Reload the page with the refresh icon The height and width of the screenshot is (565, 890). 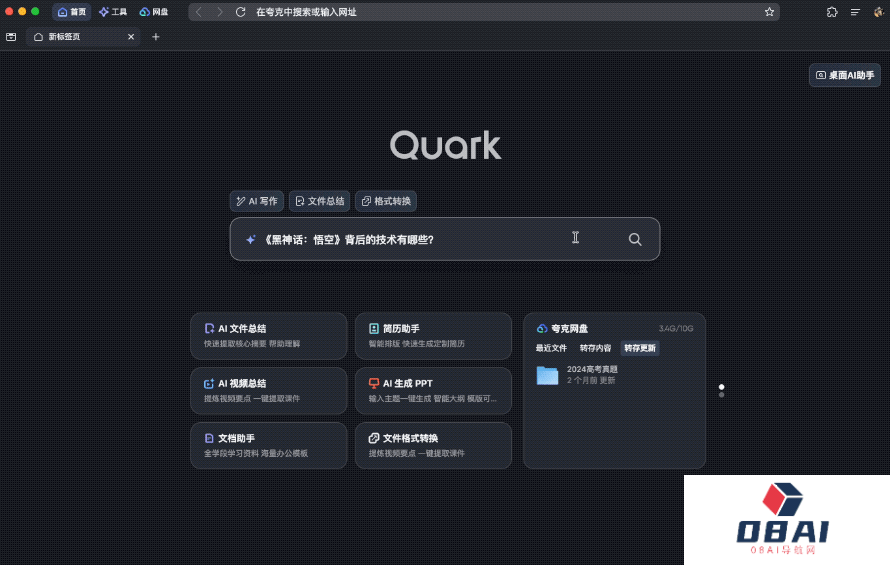pyautogui.click(x=240, y=12)
